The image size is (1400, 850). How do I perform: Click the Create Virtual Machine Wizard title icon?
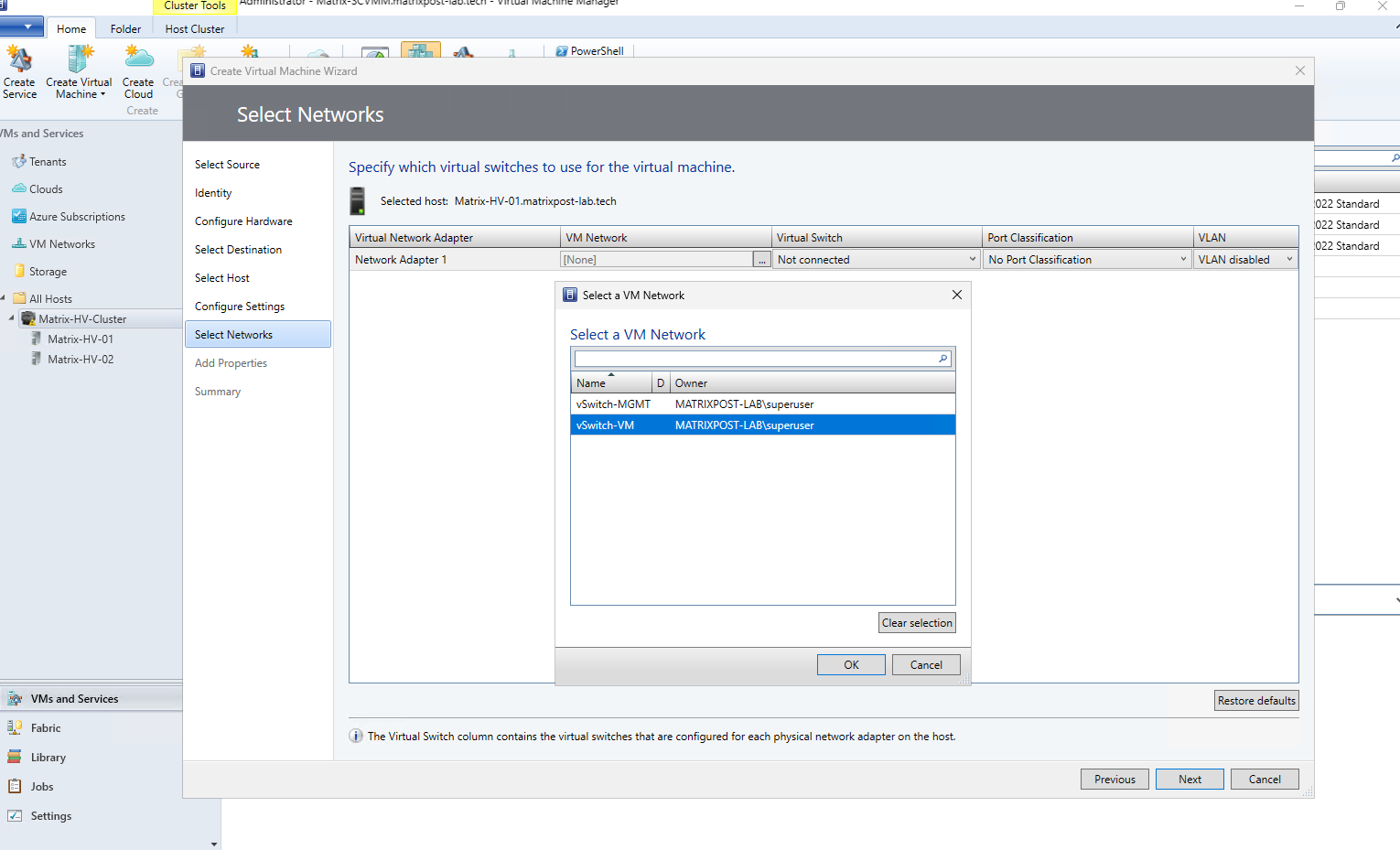(x=198, y=71)
